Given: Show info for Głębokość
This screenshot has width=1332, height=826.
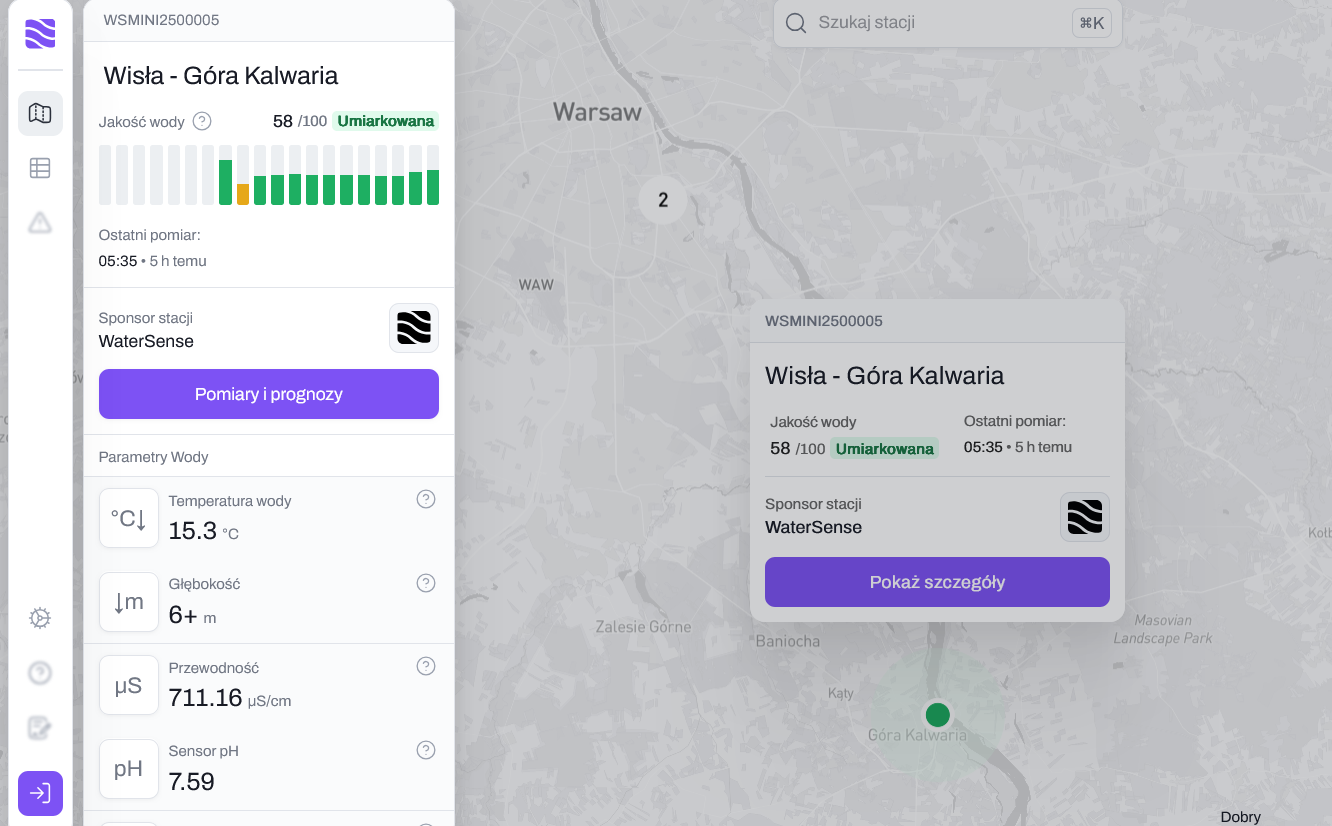Looking at the screenshot, I should pyautogui.click(x=426, y=583).
